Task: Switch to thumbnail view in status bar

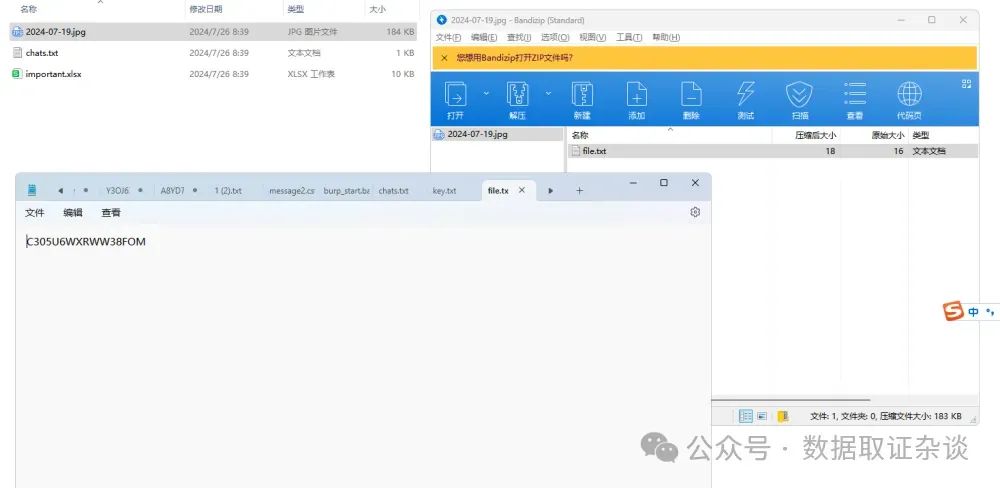Action: coord(762,416)
